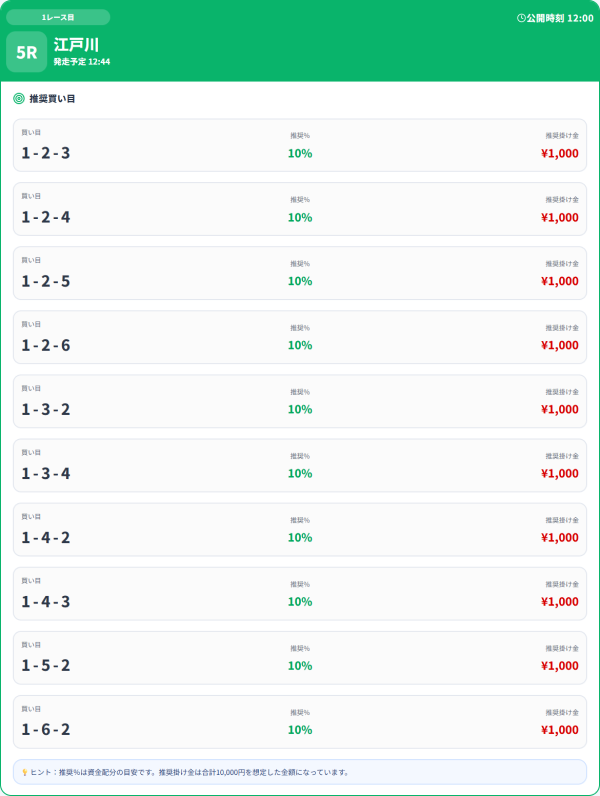The image size is (600, 796).
Task: Click the clock icon next to 公開時刻
Action: 521,18
